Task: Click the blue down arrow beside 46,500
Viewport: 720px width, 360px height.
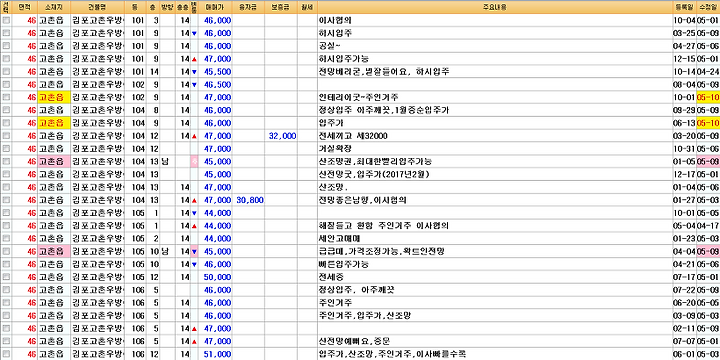Action: (194, 85)
